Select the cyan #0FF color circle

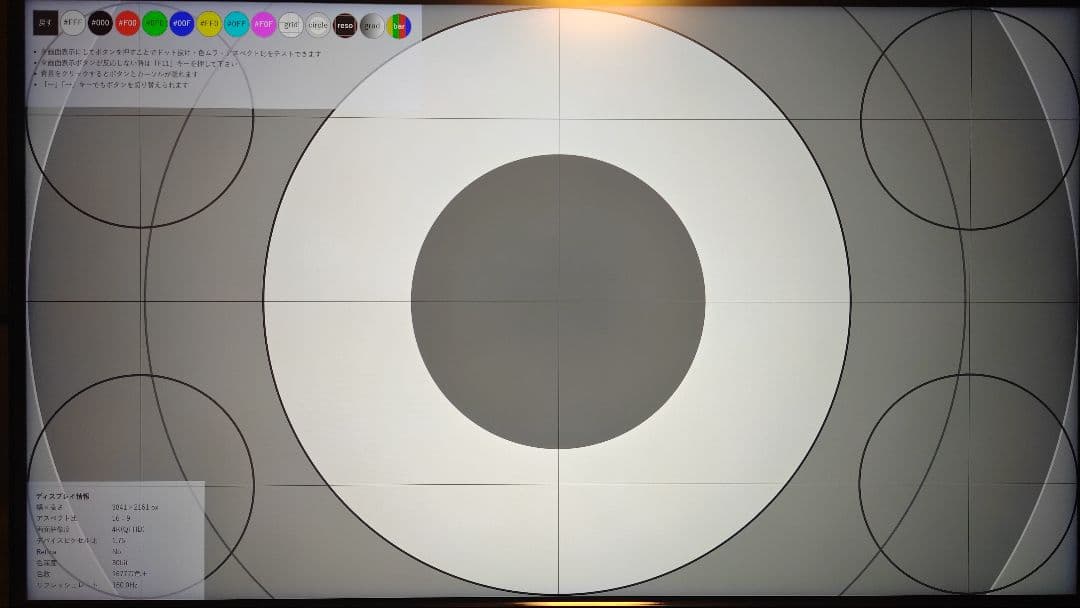click(x=236, y=25)
